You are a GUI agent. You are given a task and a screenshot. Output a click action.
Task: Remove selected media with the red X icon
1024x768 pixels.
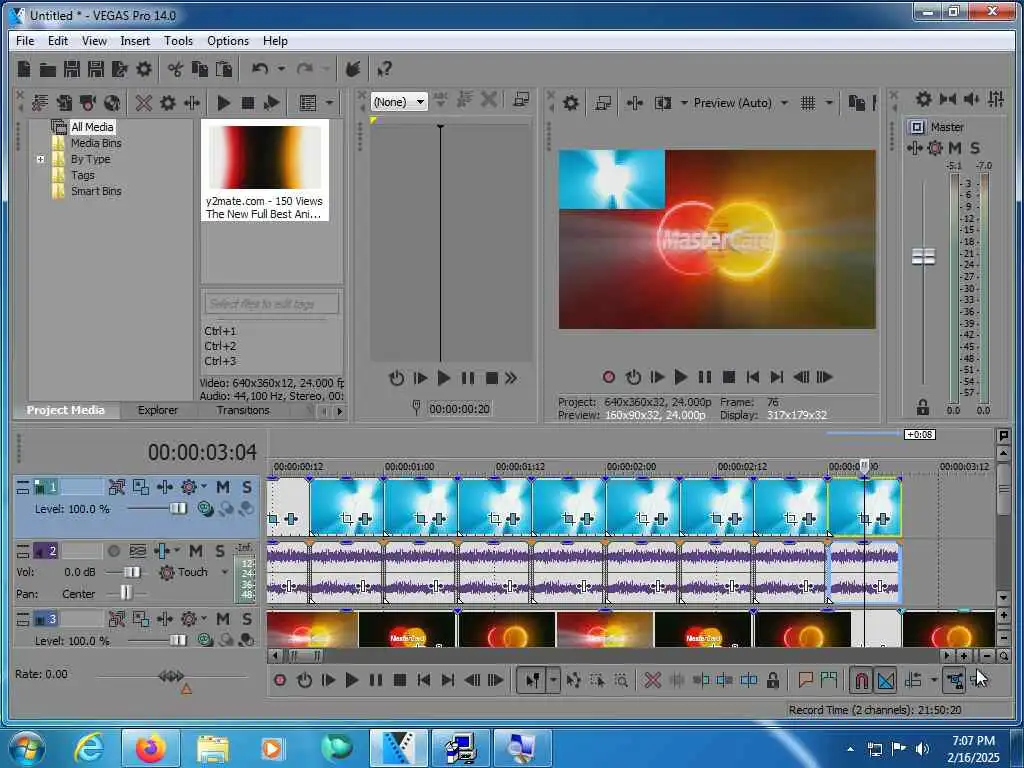(144, 103)
